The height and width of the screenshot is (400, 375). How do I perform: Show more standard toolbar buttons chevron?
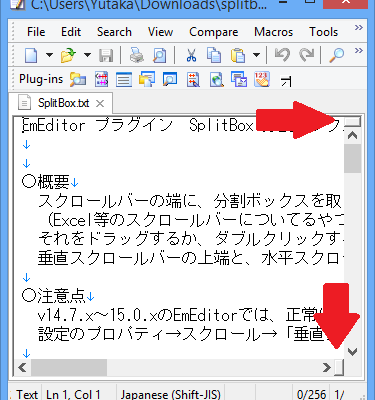click(x=359, y=51)
